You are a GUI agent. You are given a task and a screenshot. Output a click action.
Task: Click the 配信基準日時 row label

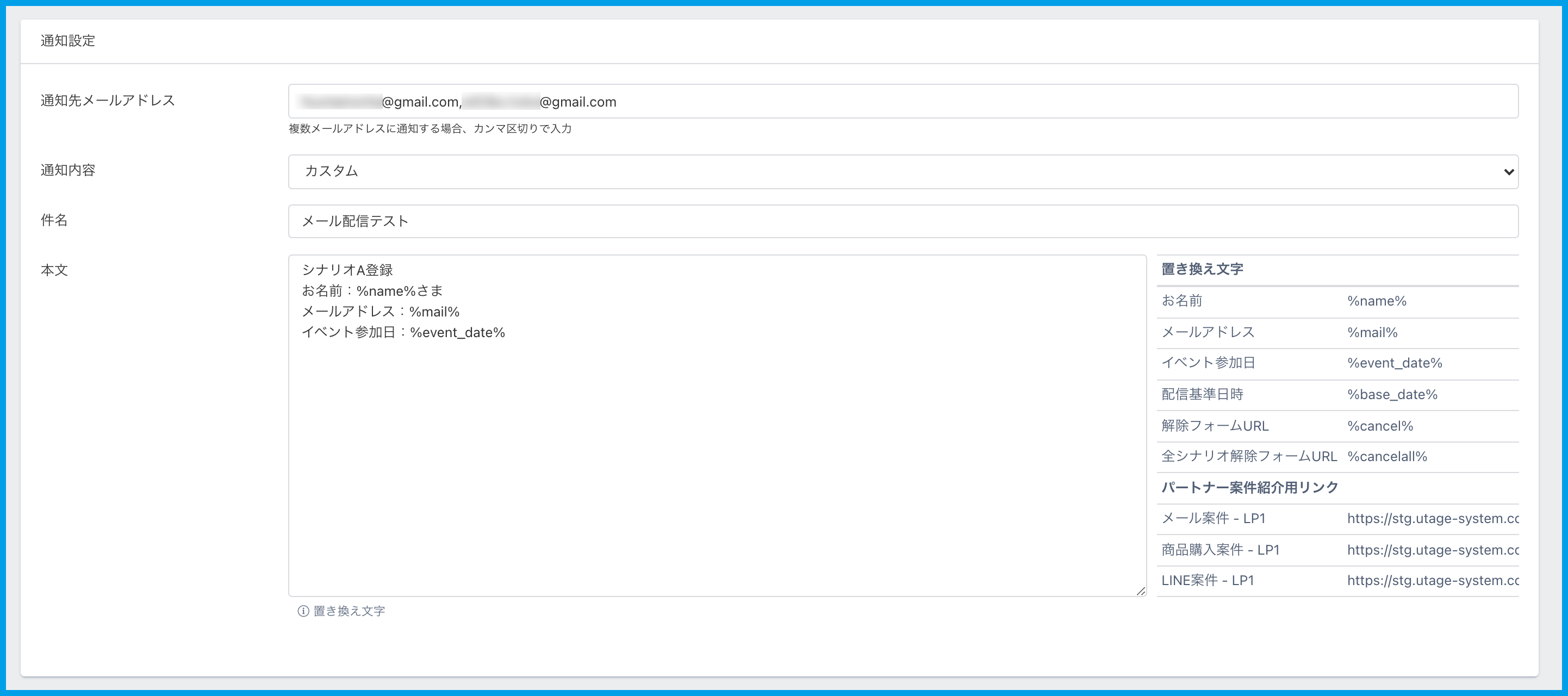click(1202, 395)
